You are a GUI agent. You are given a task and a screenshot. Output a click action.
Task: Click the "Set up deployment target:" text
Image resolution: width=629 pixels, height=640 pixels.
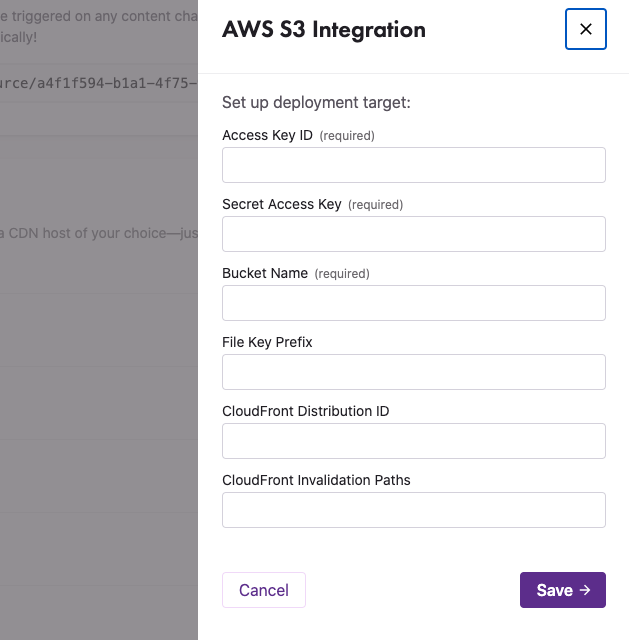pos(316,102)
